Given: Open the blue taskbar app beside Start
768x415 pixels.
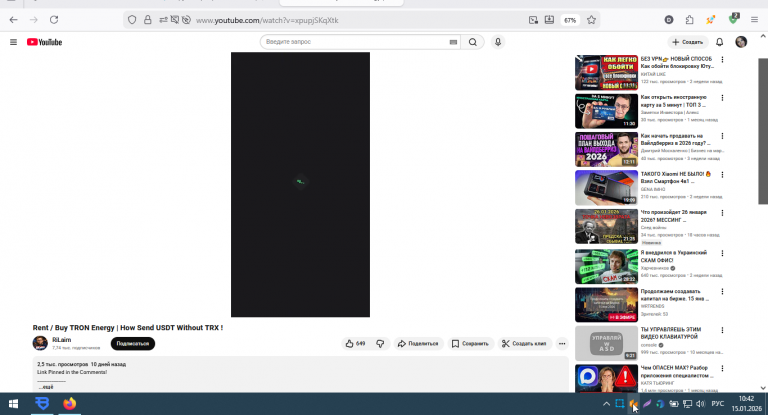Looking at the screenshot, I should pyautogui.click(x=42, y=404).
